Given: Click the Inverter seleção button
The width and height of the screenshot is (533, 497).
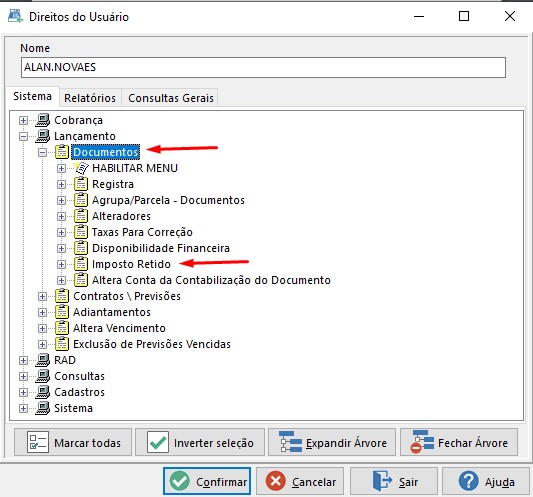Looking at the screenshot, I should 200,442.
